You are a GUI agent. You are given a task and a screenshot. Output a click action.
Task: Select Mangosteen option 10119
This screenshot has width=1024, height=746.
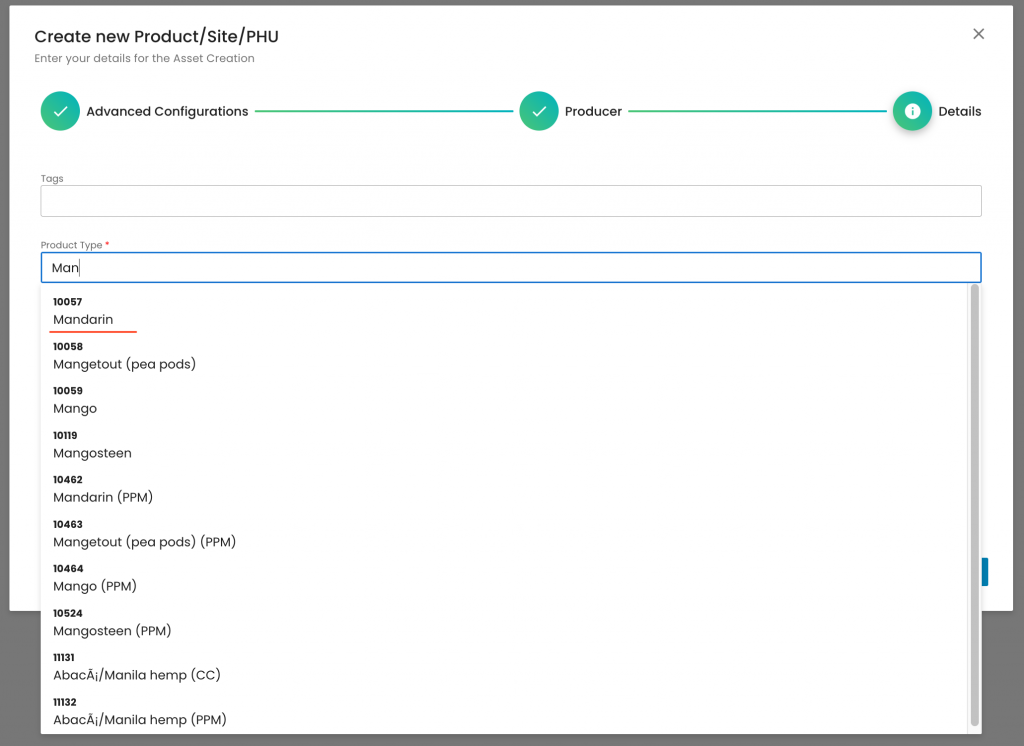92,453
